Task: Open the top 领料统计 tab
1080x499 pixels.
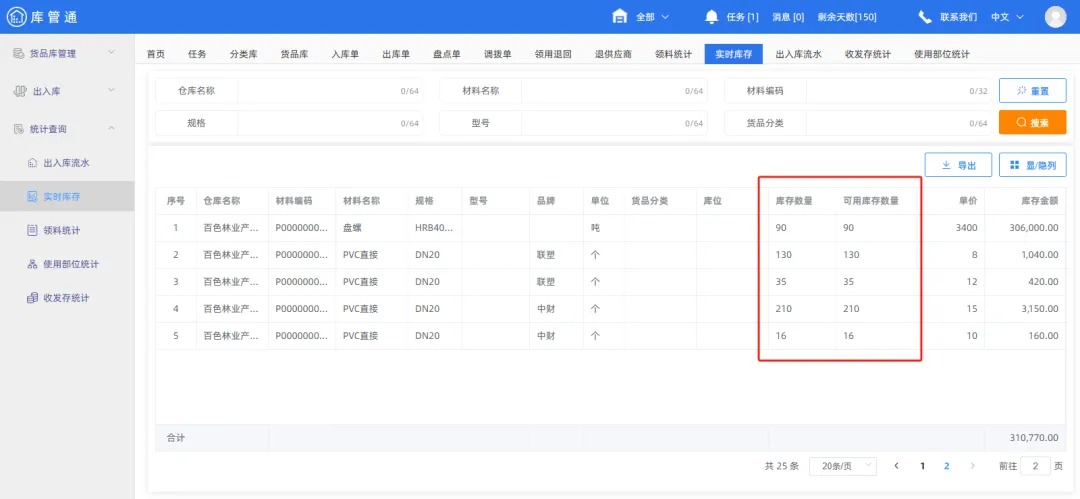Action: (x=674, y=54)
